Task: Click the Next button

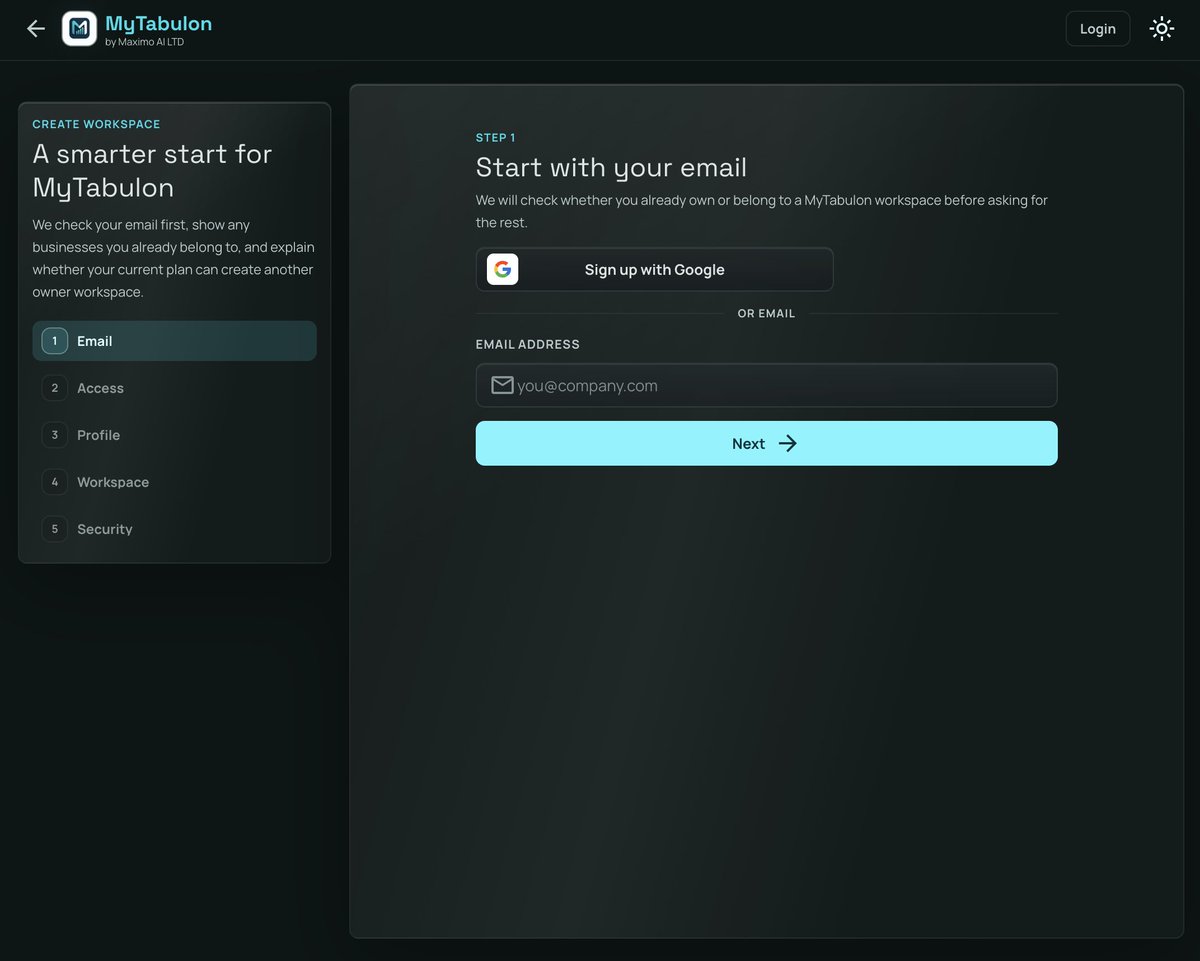Action: [x=766, y=443]
